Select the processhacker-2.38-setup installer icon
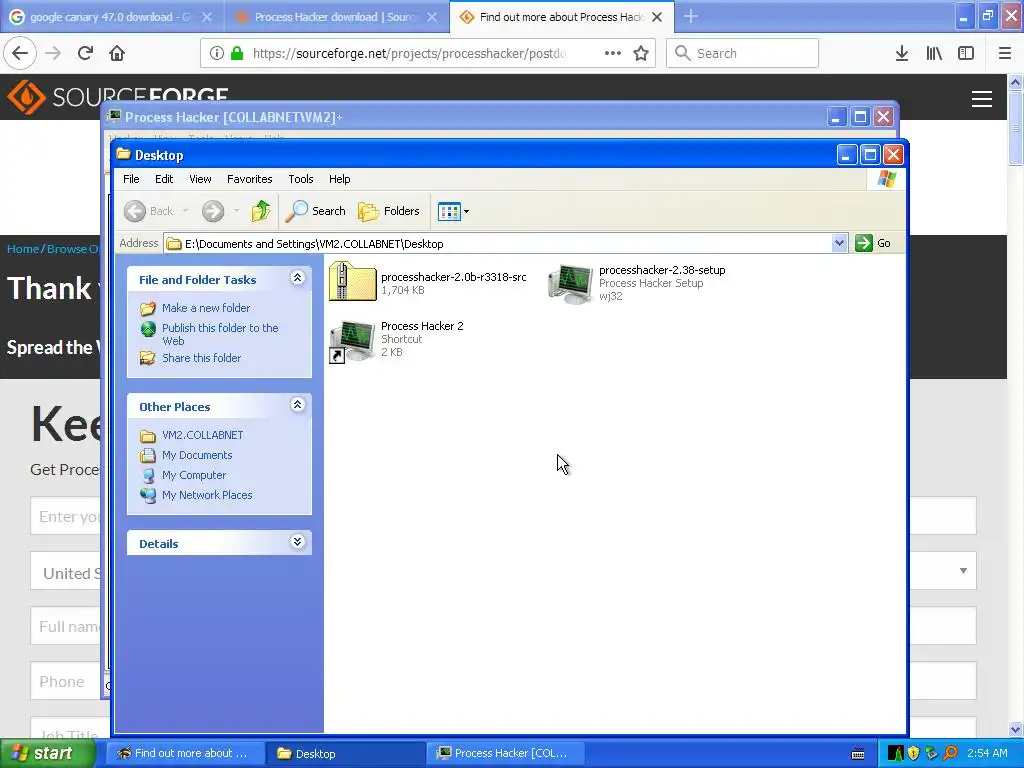 pos(571,283)
